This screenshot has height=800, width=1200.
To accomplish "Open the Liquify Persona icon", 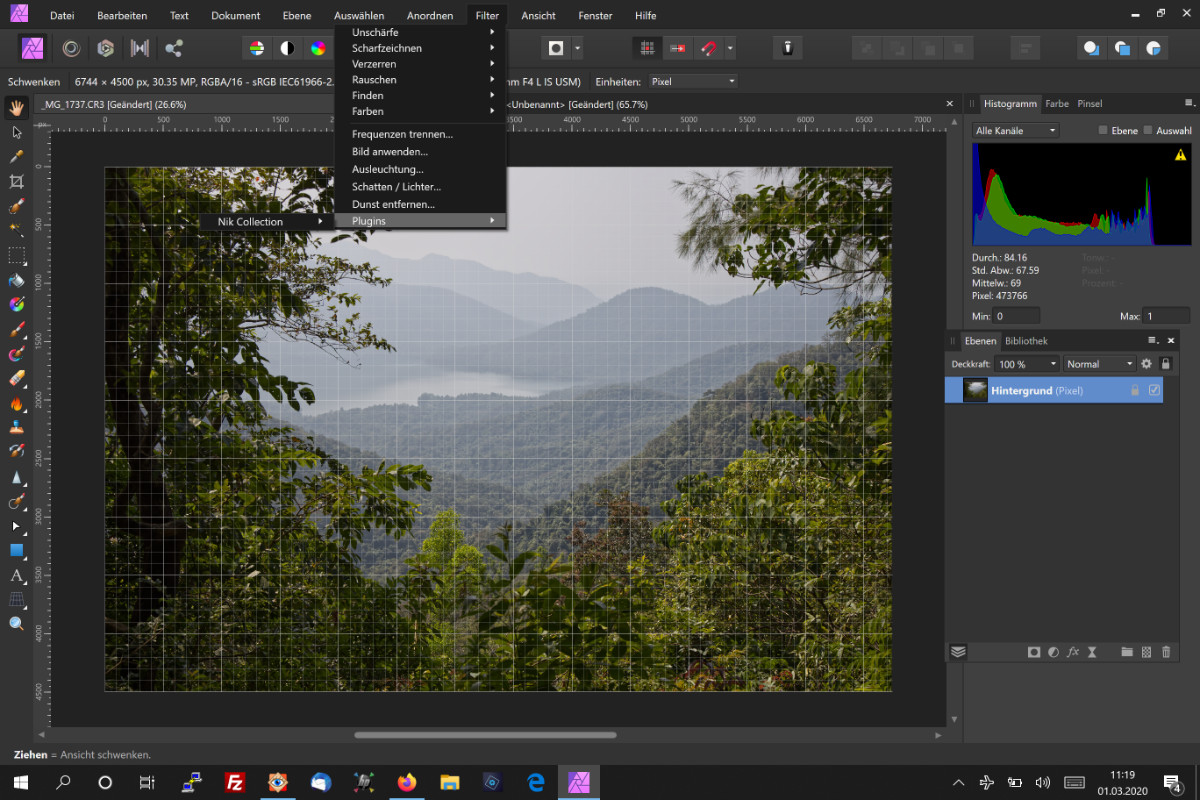I will (71, 48).
